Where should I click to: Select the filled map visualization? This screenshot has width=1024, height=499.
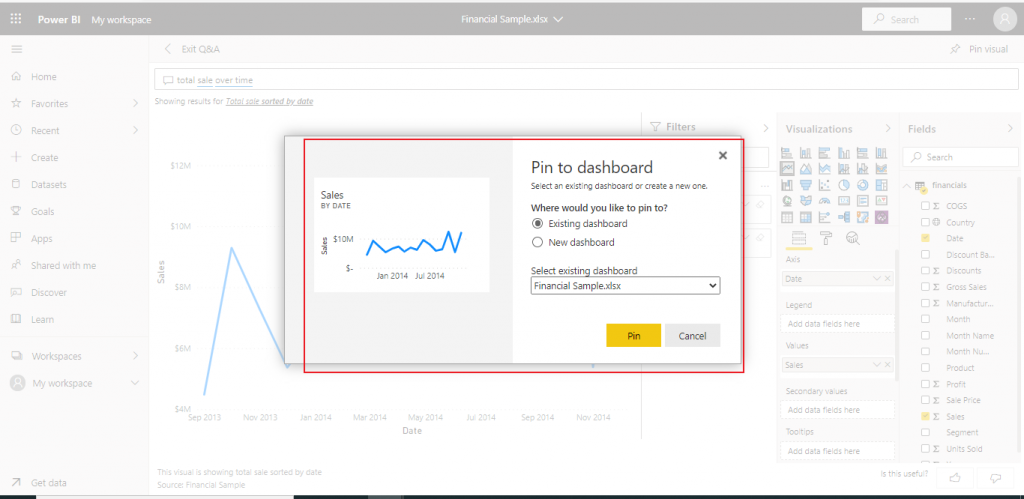point(806,201)
